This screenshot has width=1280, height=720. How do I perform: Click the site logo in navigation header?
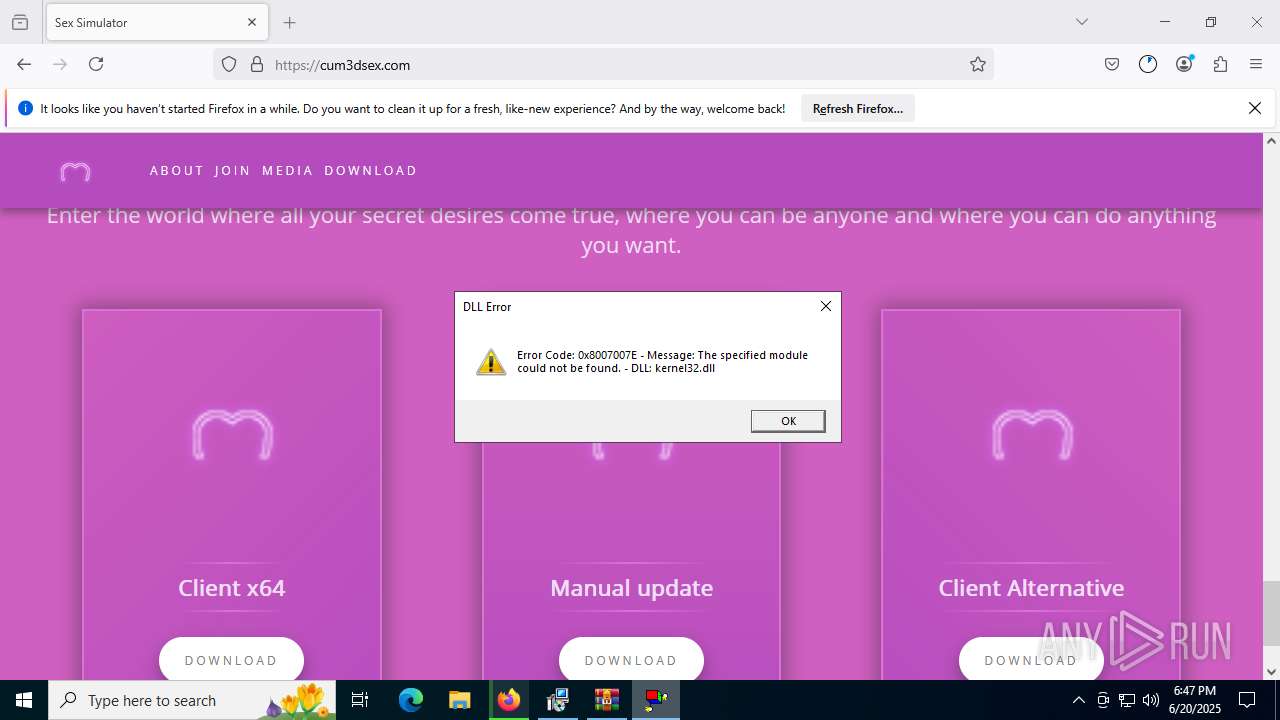coord(75,172)
